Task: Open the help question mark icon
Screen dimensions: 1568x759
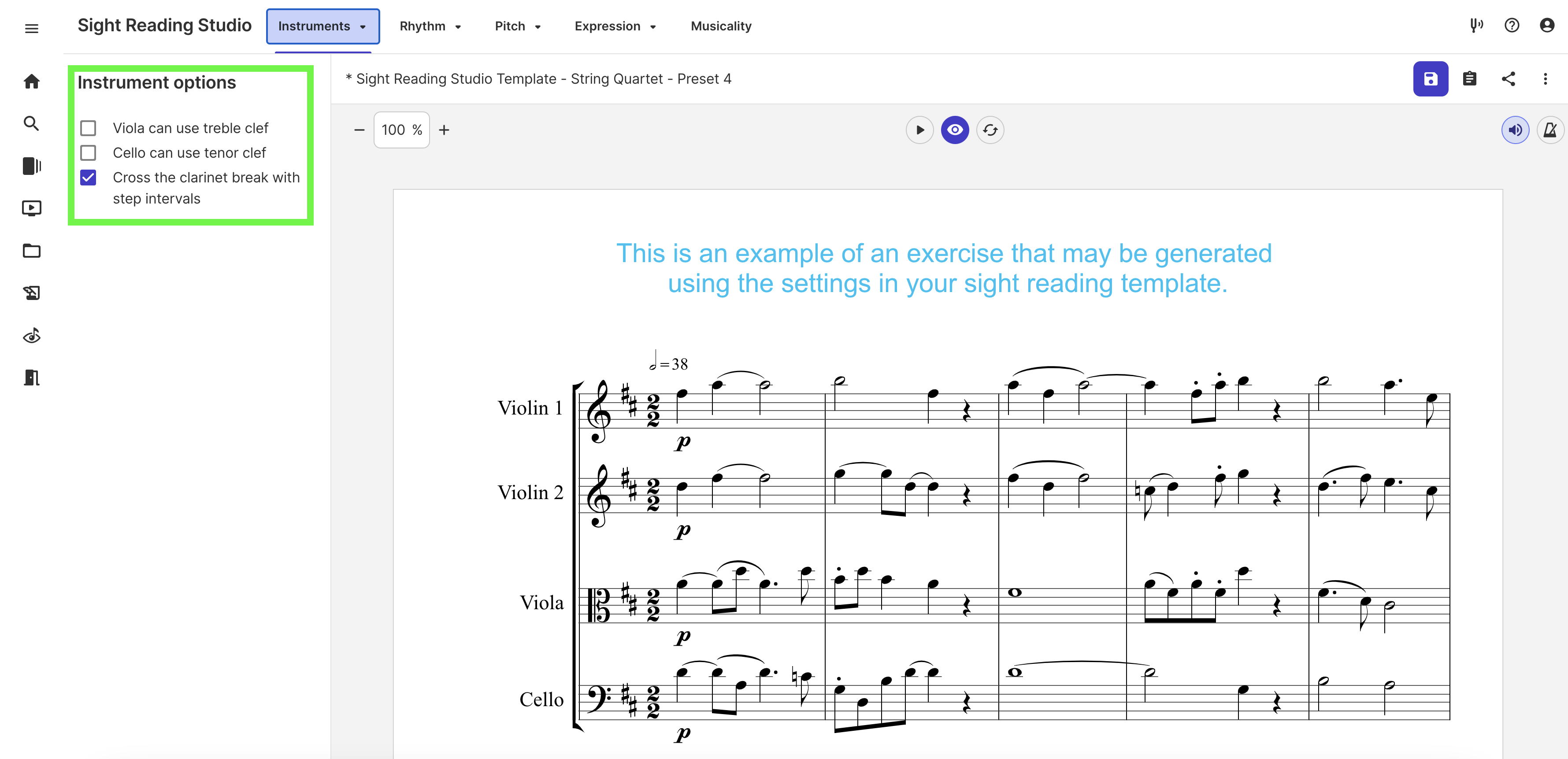Action: (x=1512, y=26)
